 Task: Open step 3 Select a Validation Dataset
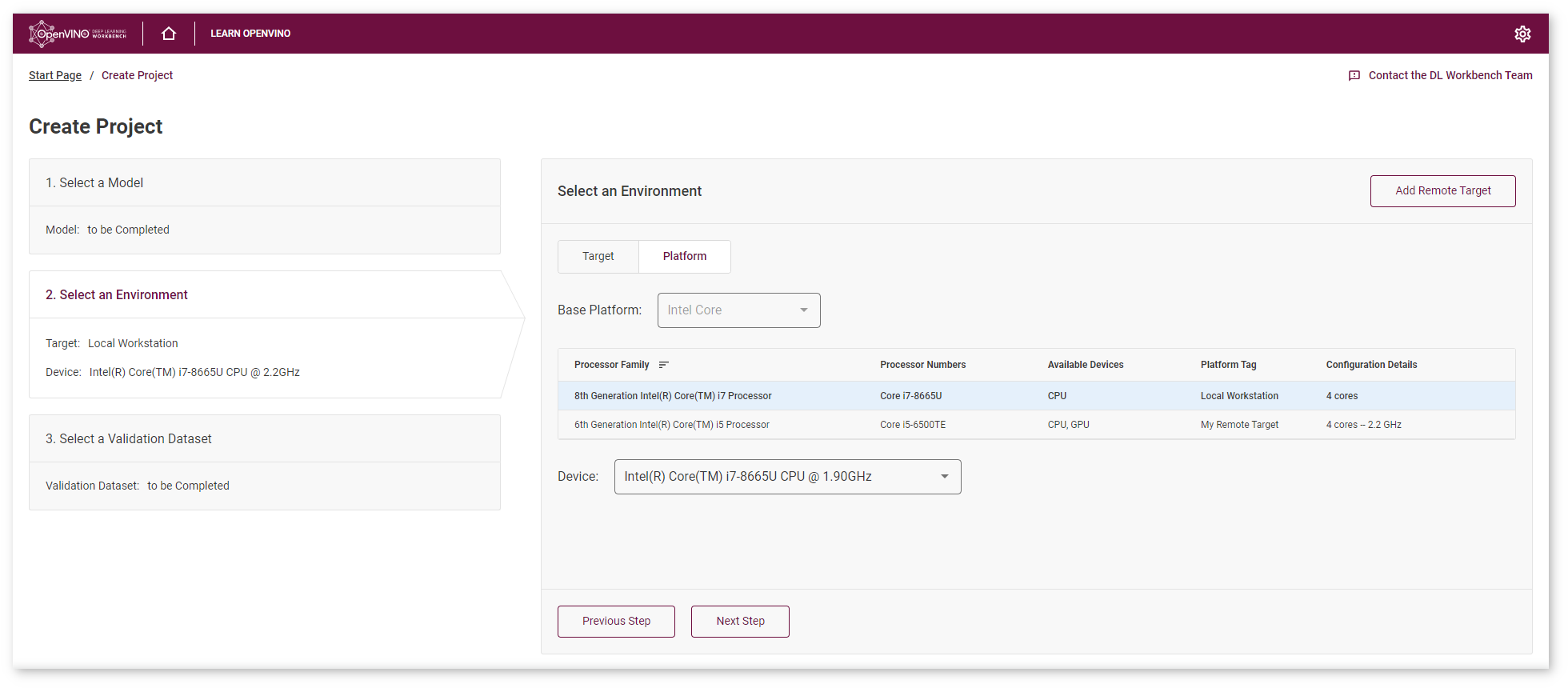(265, 439)
